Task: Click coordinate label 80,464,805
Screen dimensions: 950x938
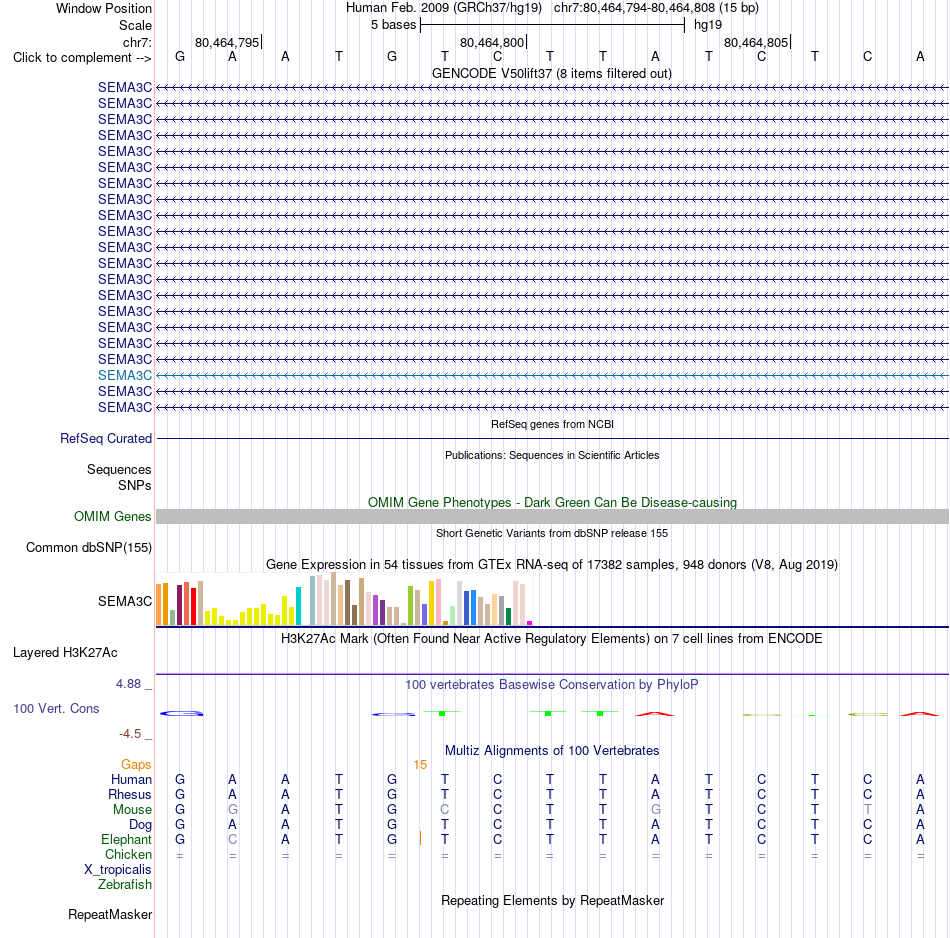Action: click(x=756, y=42)
